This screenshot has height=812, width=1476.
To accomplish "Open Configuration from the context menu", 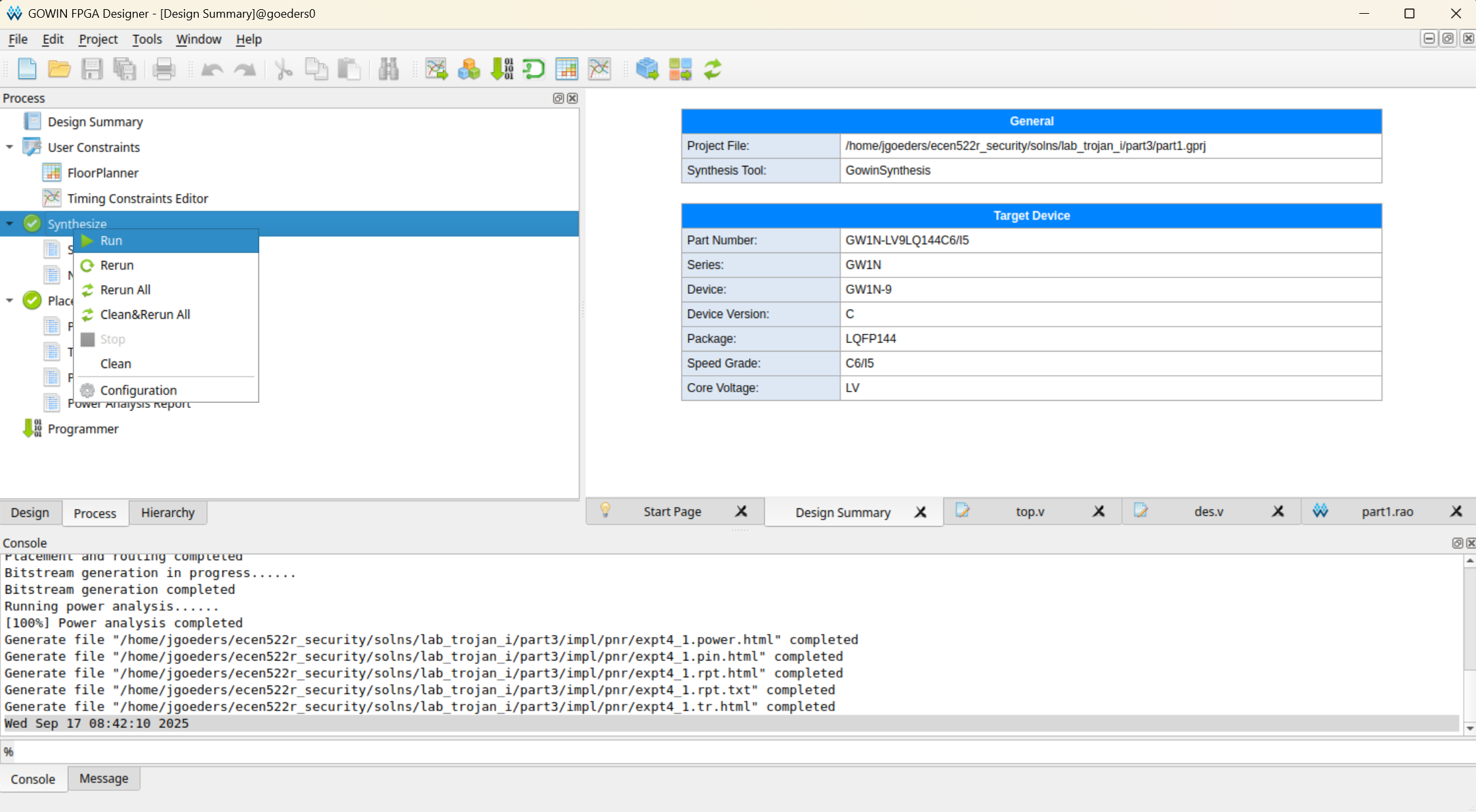I will (166, 390).
